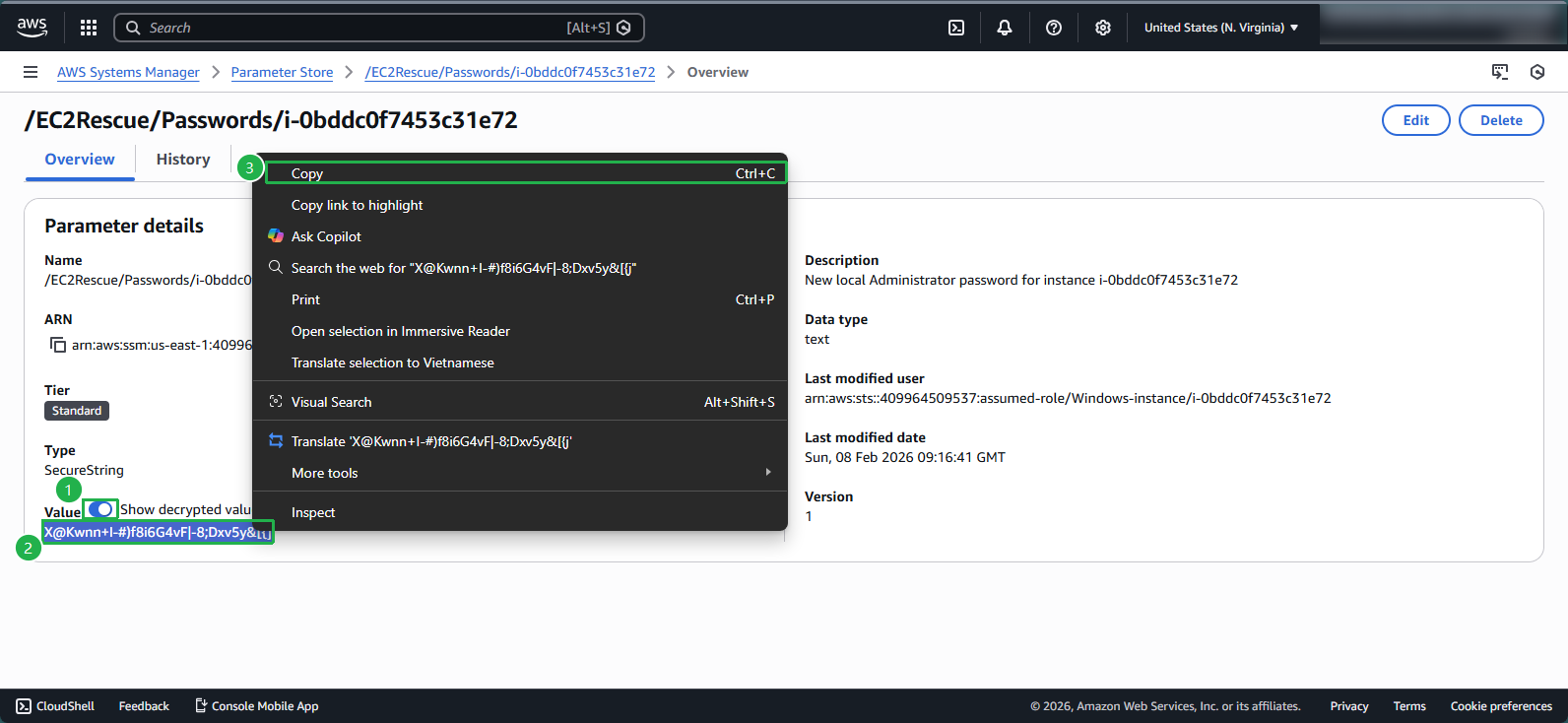Expand the United States (N. Virginia) region dropdown
Image resolution: width=1568 pixels, height=723 pixels.
(1220, 28)
